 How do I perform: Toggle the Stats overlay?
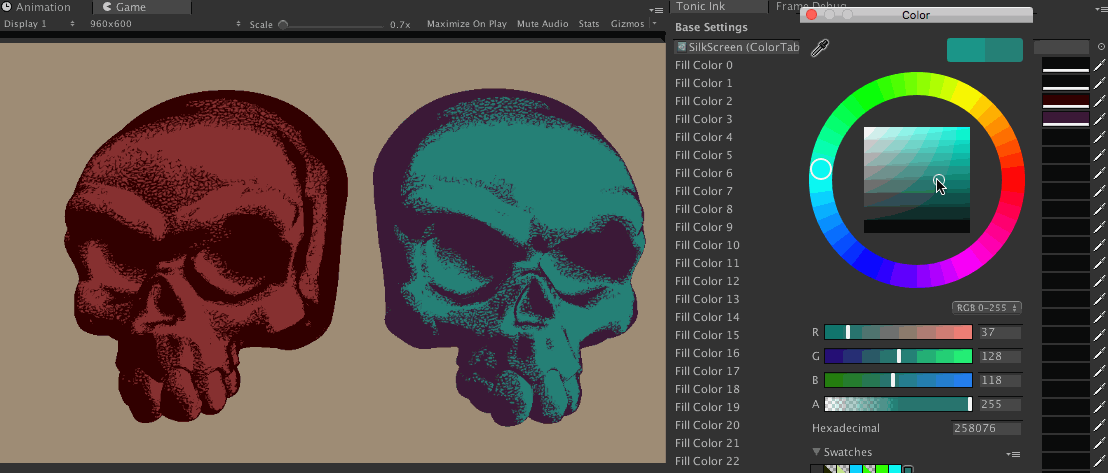(x=589, y=24)
